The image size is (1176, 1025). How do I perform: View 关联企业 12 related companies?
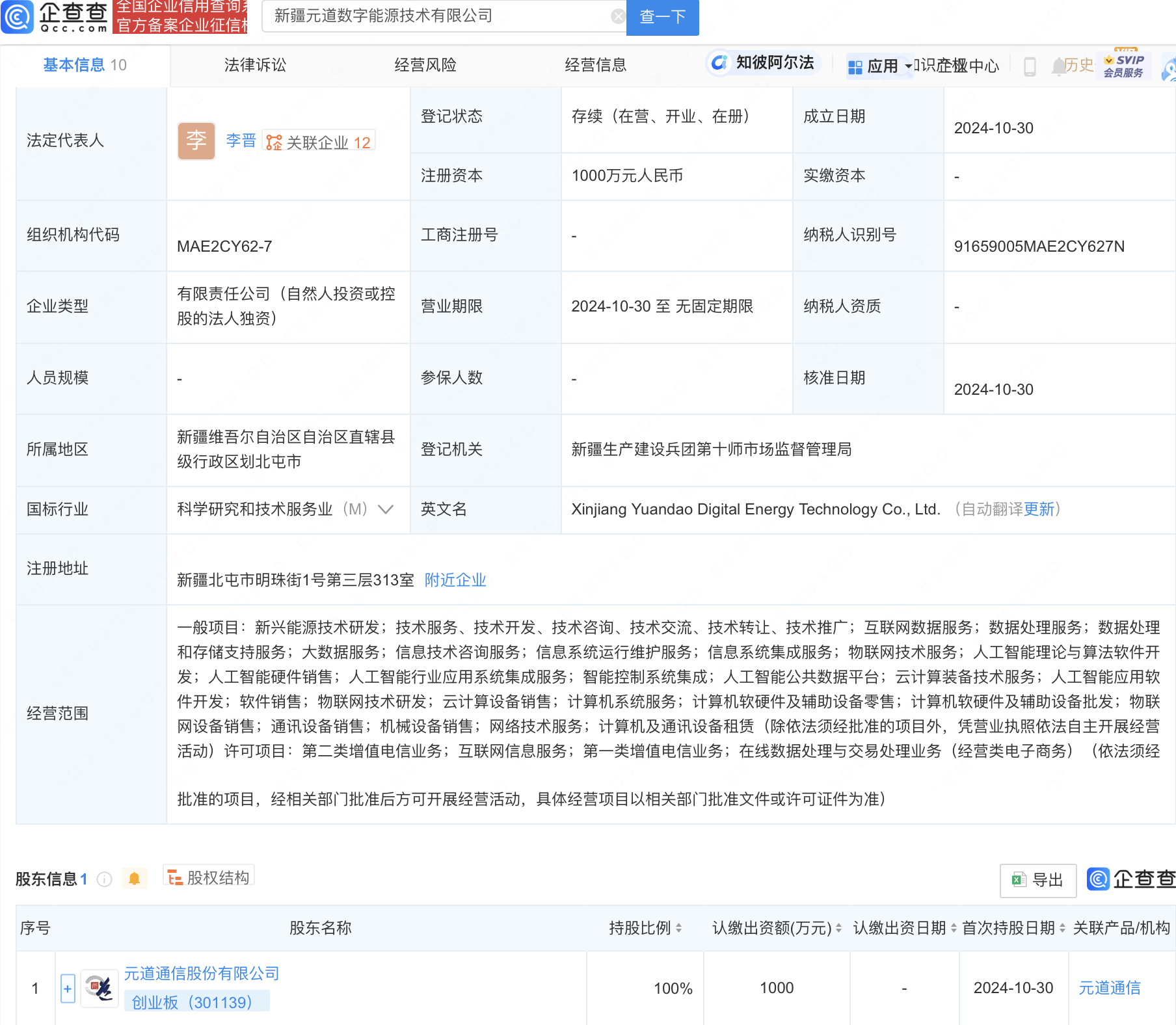coord(319,142)
